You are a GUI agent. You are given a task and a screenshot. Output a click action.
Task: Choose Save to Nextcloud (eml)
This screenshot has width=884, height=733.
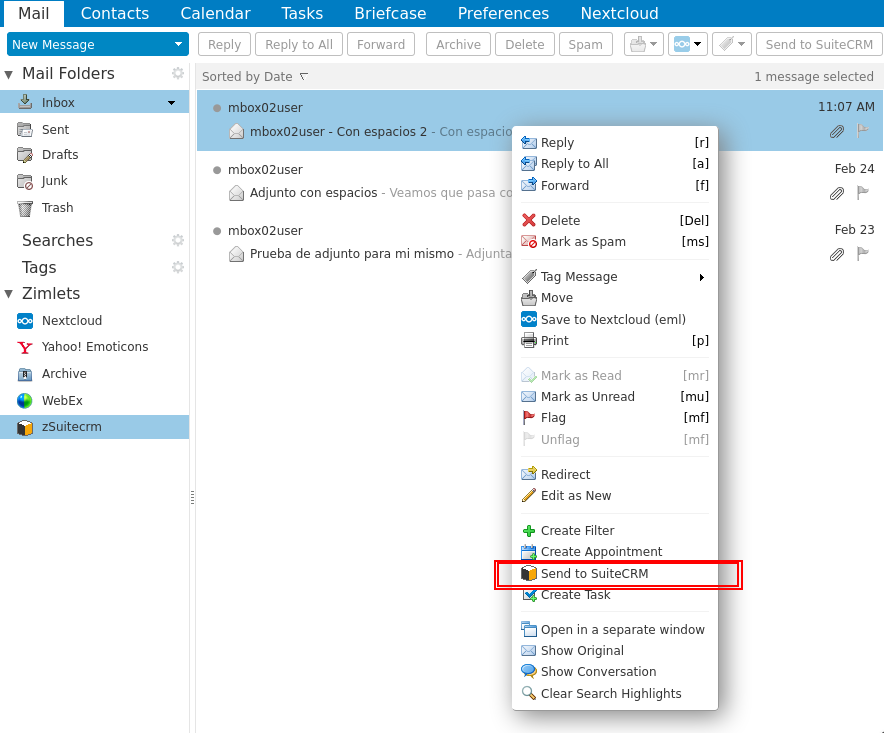615,320
